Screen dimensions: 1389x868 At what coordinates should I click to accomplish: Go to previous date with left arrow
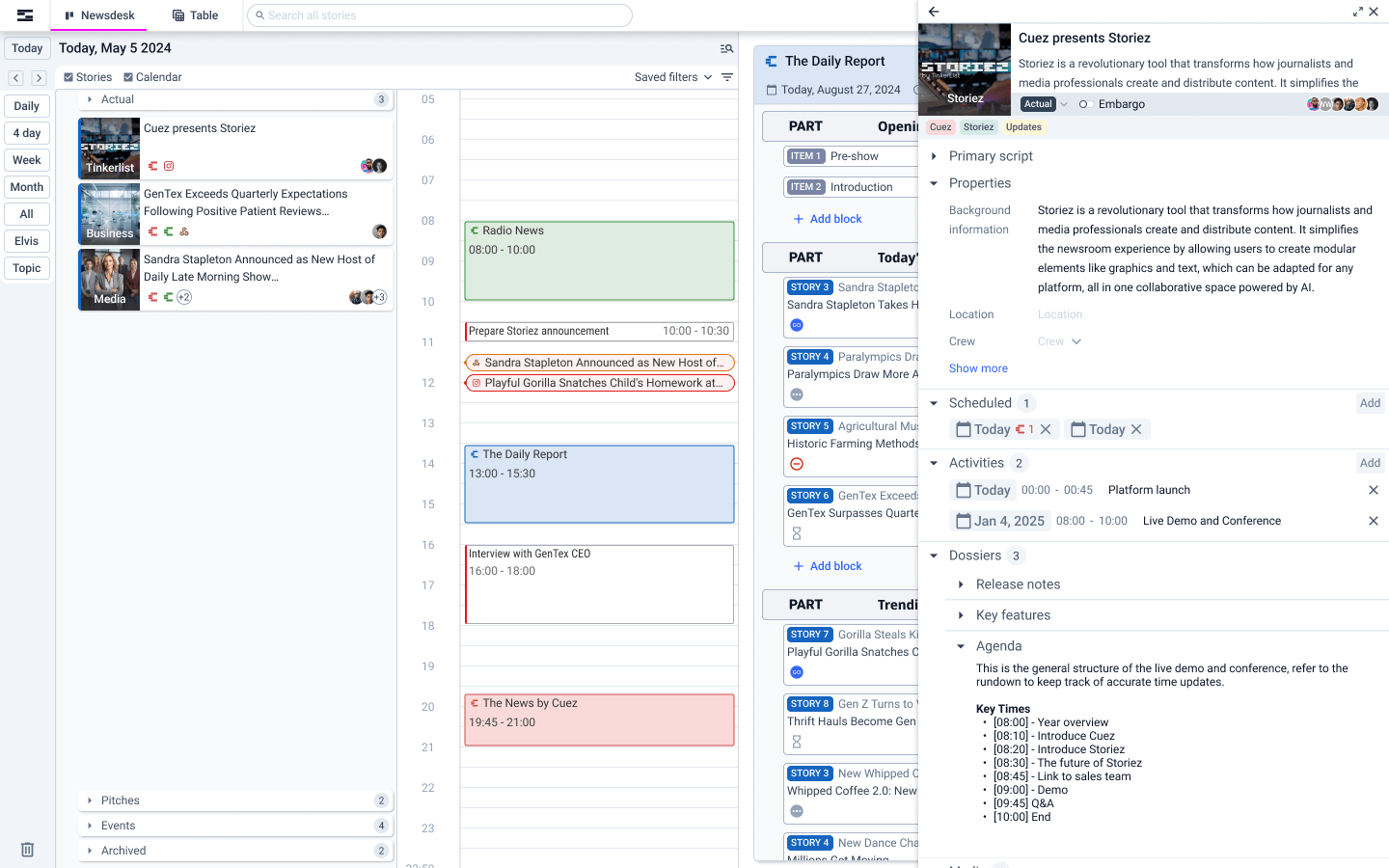[16, 78]
